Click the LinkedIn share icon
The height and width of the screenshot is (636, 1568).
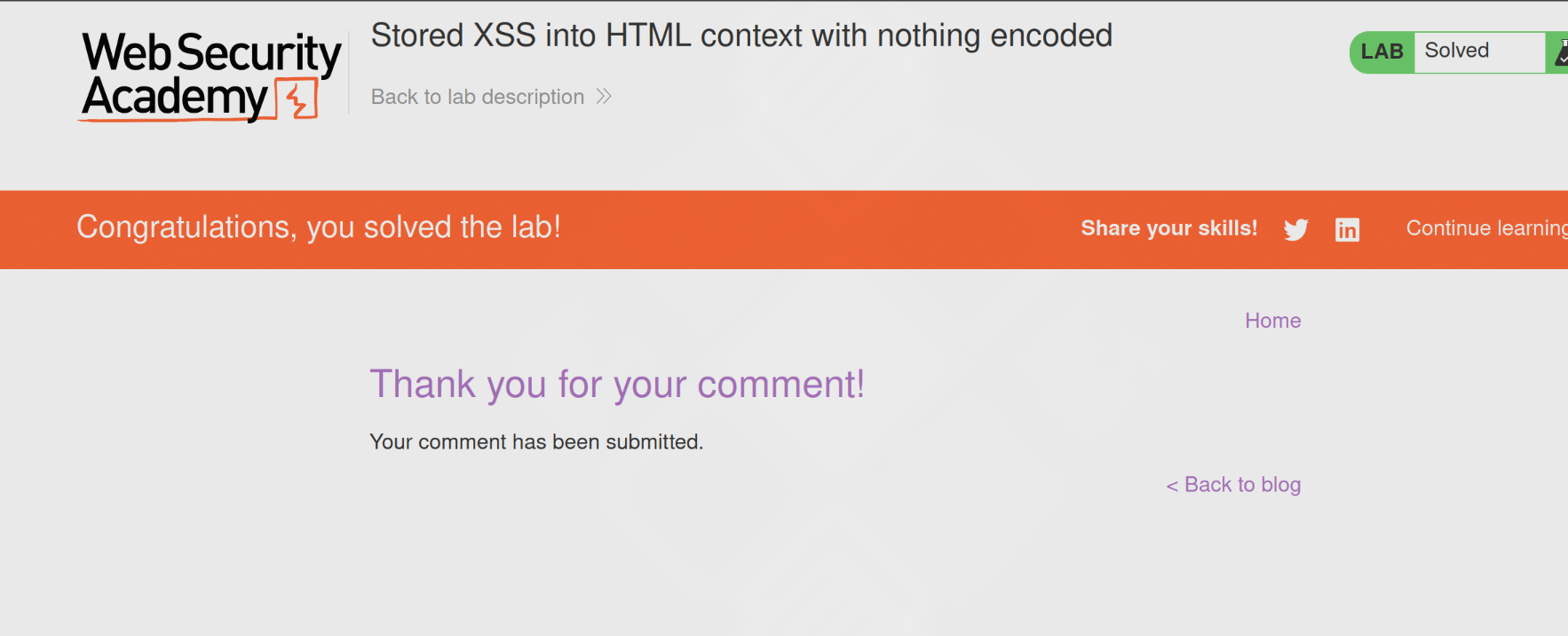(1347, 229)
